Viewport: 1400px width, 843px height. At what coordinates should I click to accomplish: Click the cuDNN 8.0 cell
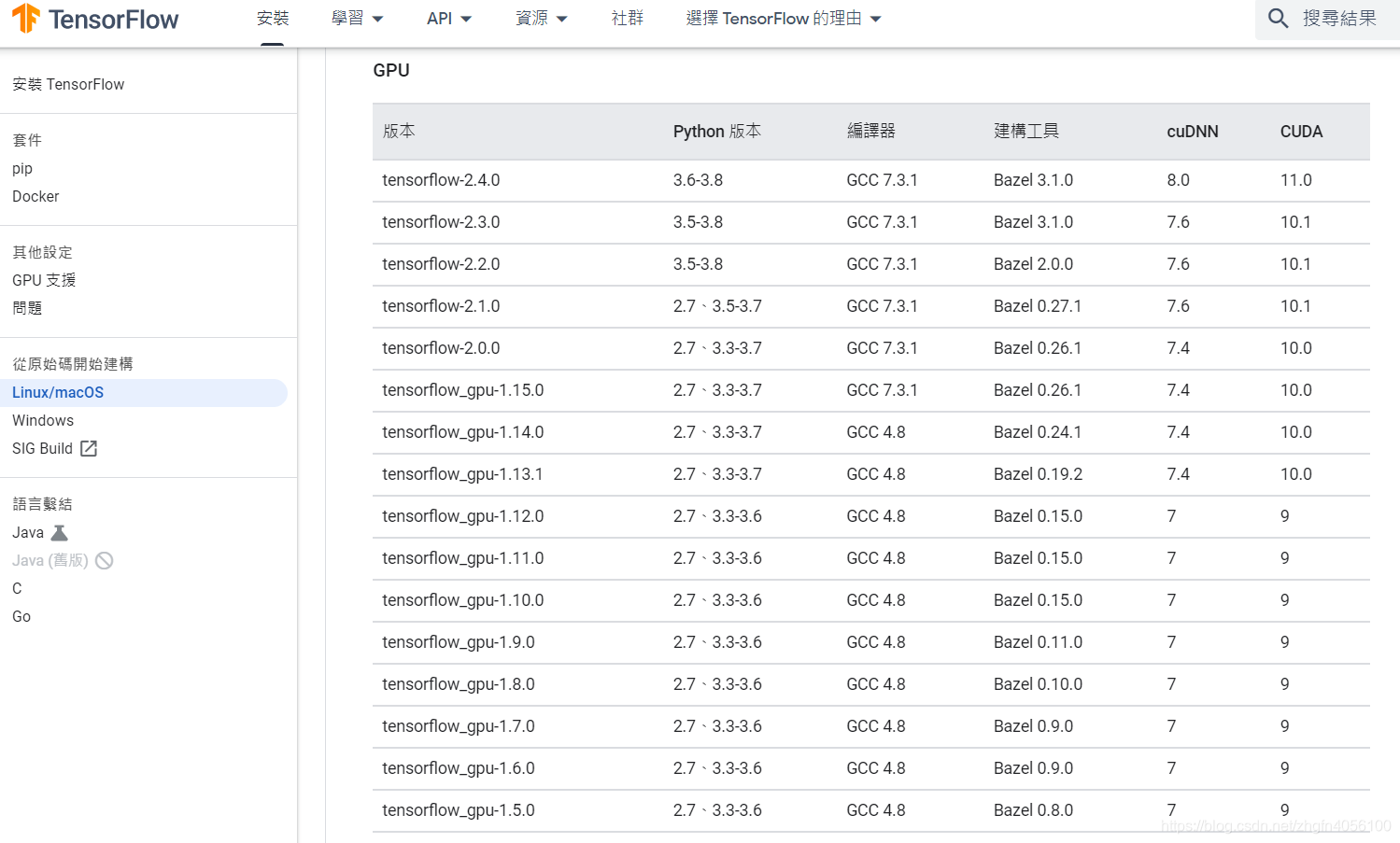click(x=1178, y=180)
